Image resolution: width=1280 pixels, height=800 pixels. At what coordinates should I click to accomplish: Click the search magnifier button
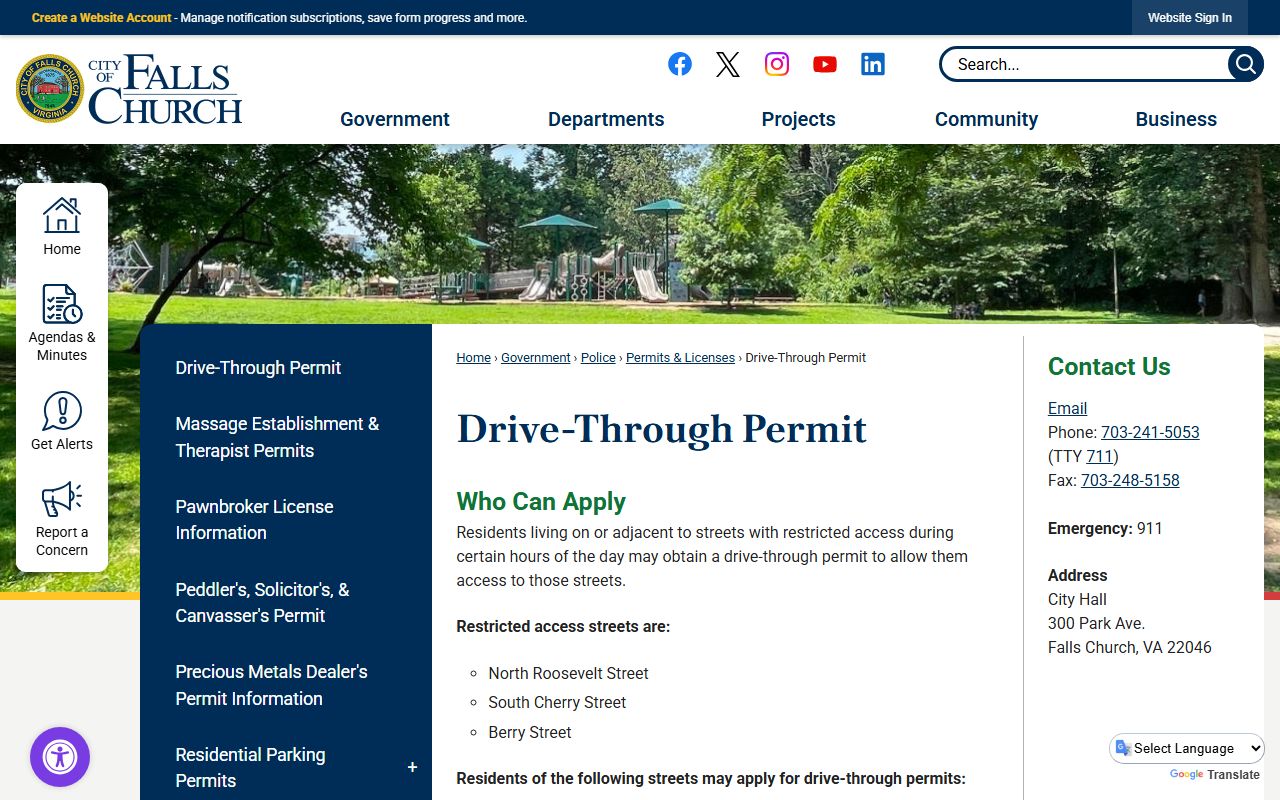click(1245, 64)
